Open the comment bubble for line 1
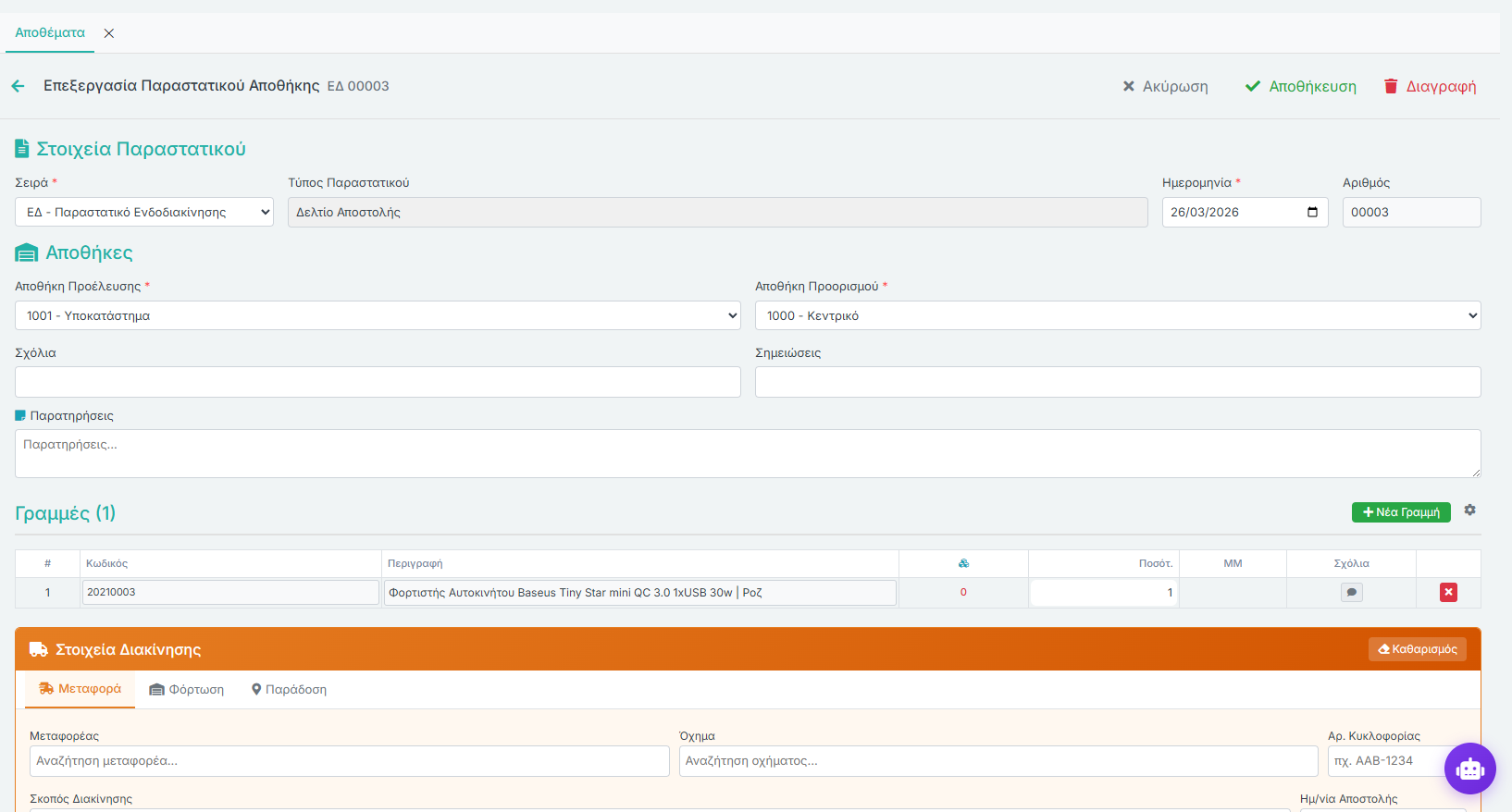 coord(1352,593)
